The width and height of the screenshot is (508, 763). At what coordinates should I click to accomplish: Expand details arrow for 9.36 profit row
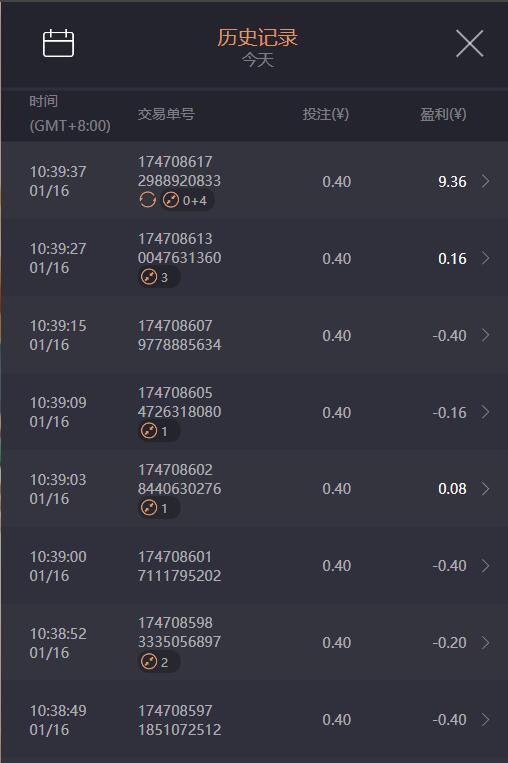pos(485,181)
